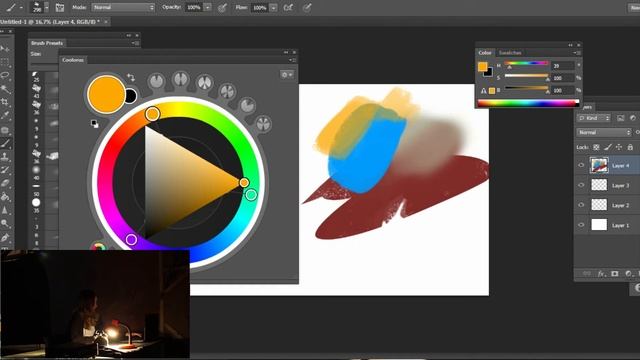Toggle lock position
The image size is (640, 360).
pyautogui.click(x=619, y=147)
